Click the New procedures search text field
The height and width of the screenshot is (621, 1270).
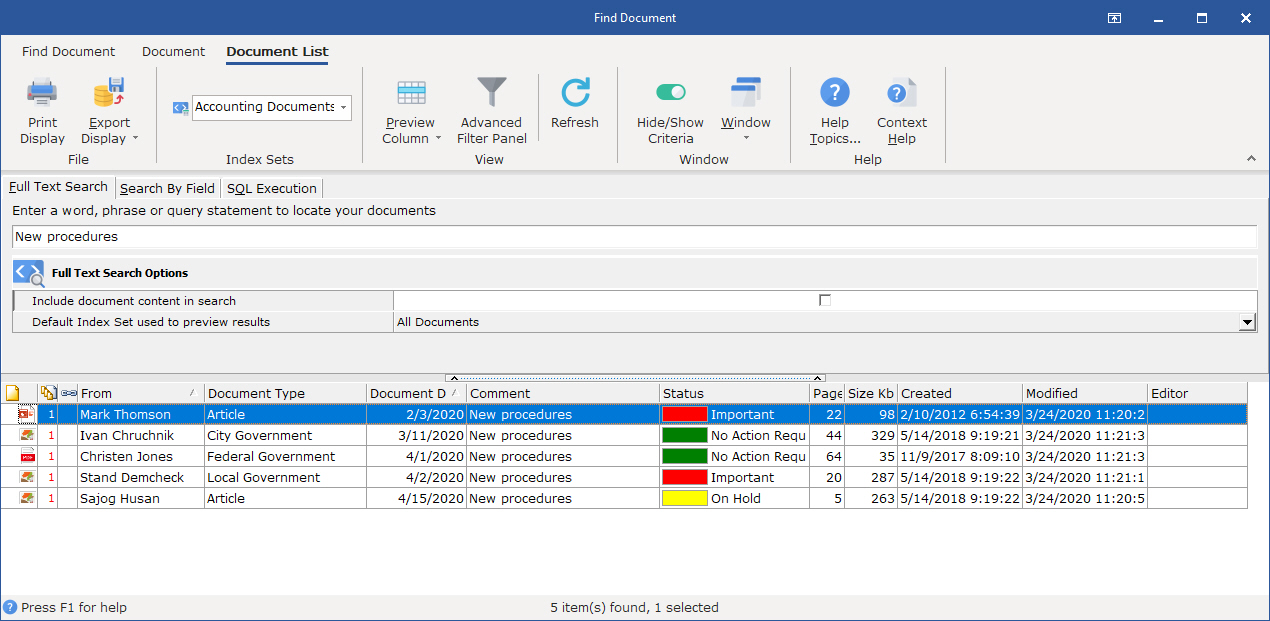tap(635, 237)
